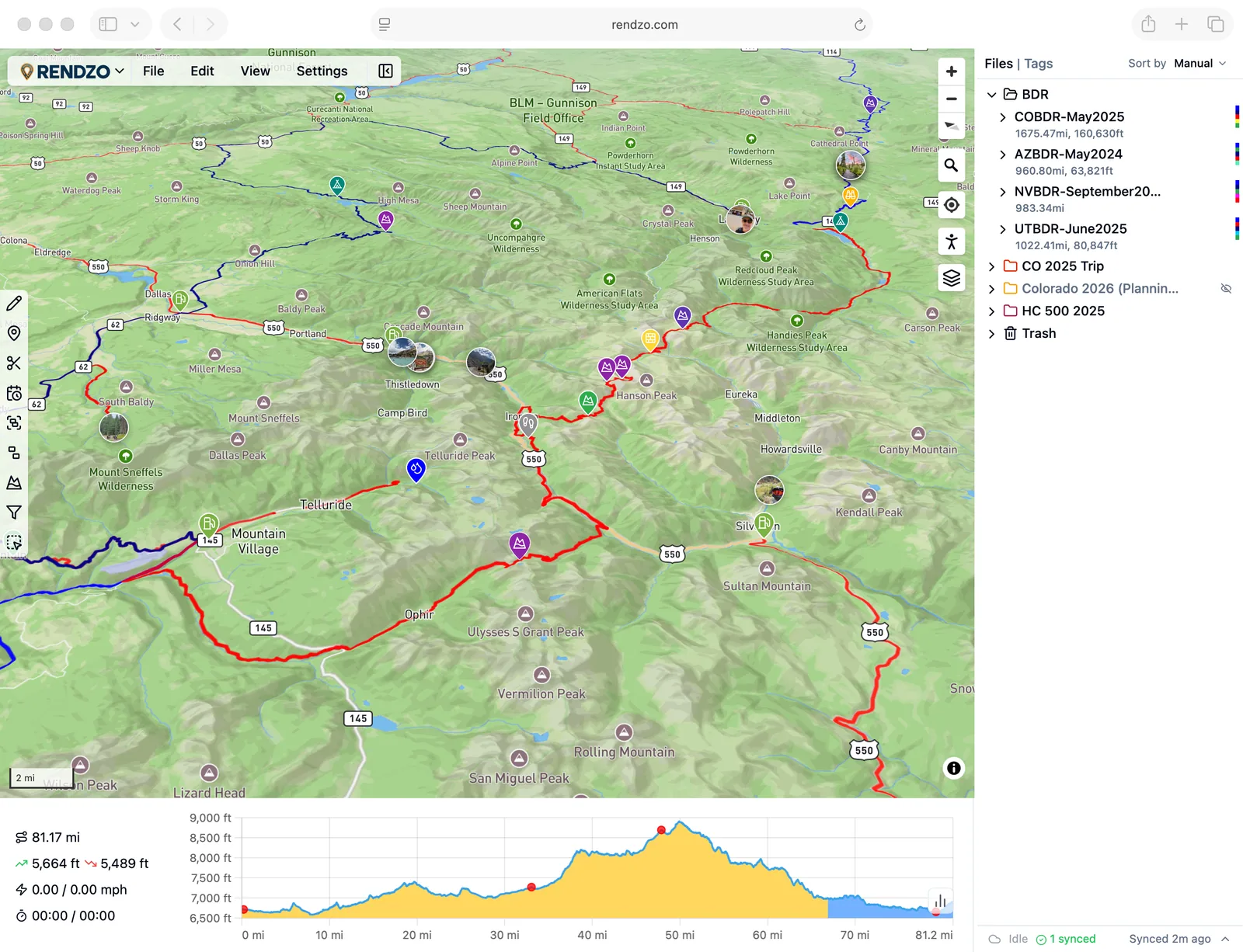Click the lasso selection tool
The width and height of the screenshot is (1243, 952).
tap(14, 541)
